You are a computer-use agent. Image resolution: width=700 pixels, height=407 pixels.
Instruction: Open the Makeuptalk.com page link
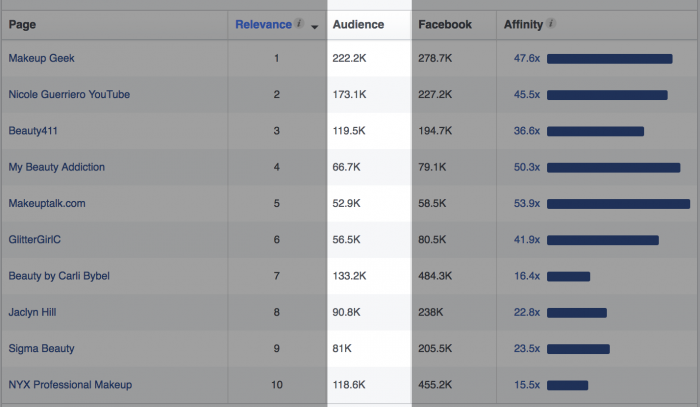[x=47, y=203]
